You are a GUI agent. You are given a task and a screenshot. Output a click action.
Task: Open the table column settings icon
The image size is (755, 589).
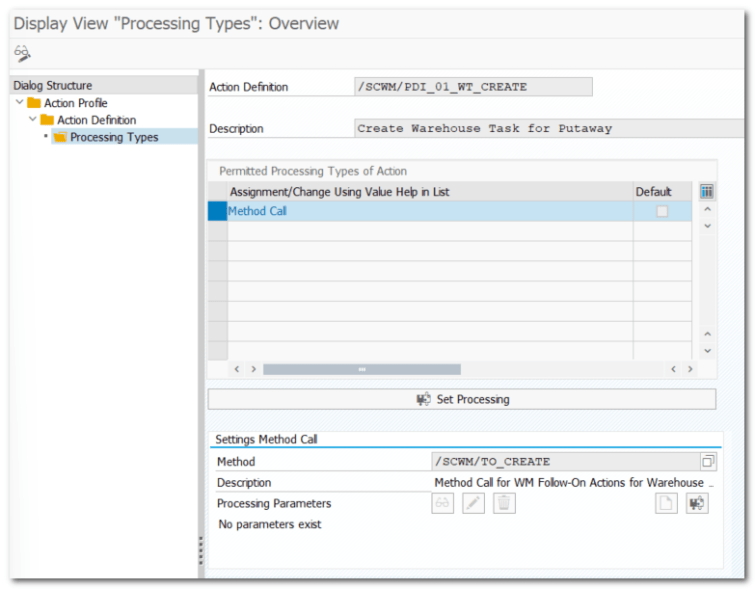pyautogui.click(x=706, y=192)
